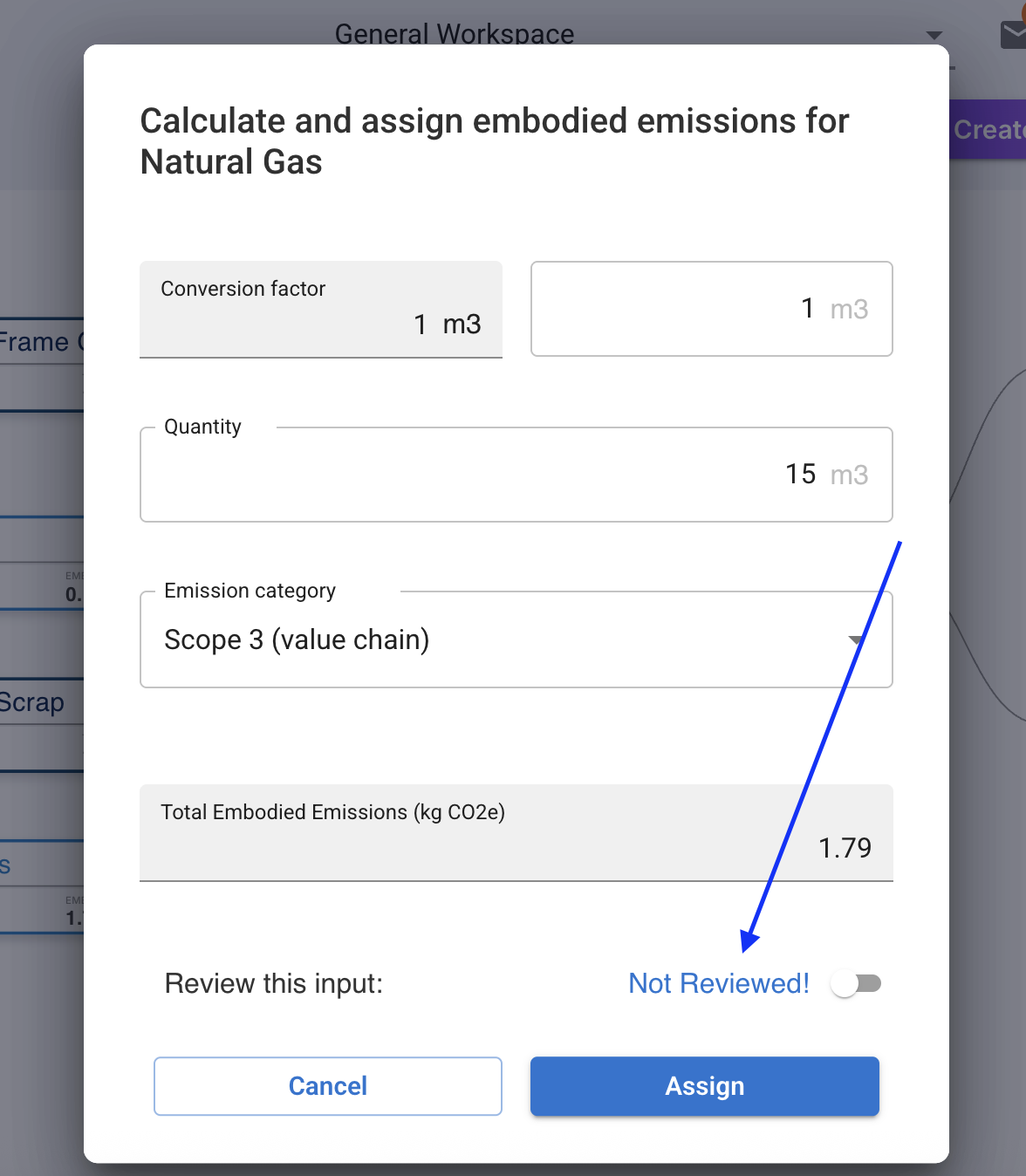Toggle the Review this input switch

[856, 984]
